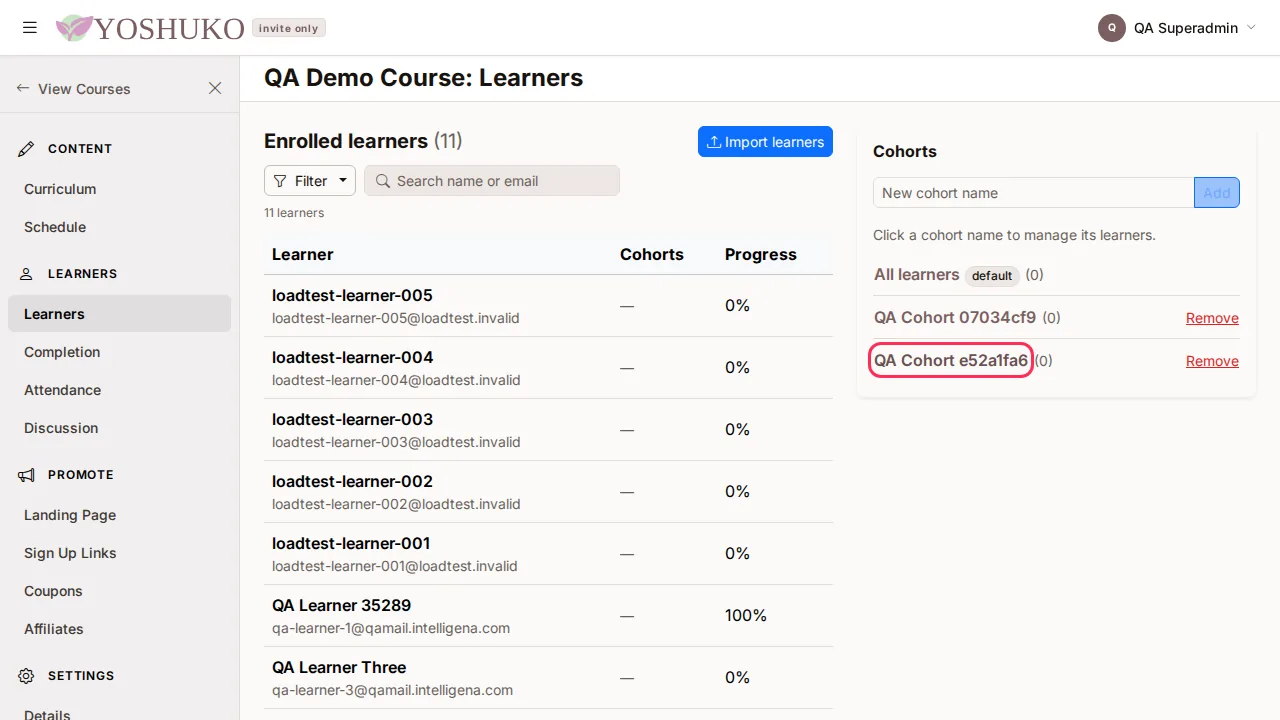
Task: Select learner QA Learner Three
Action: 339,668
